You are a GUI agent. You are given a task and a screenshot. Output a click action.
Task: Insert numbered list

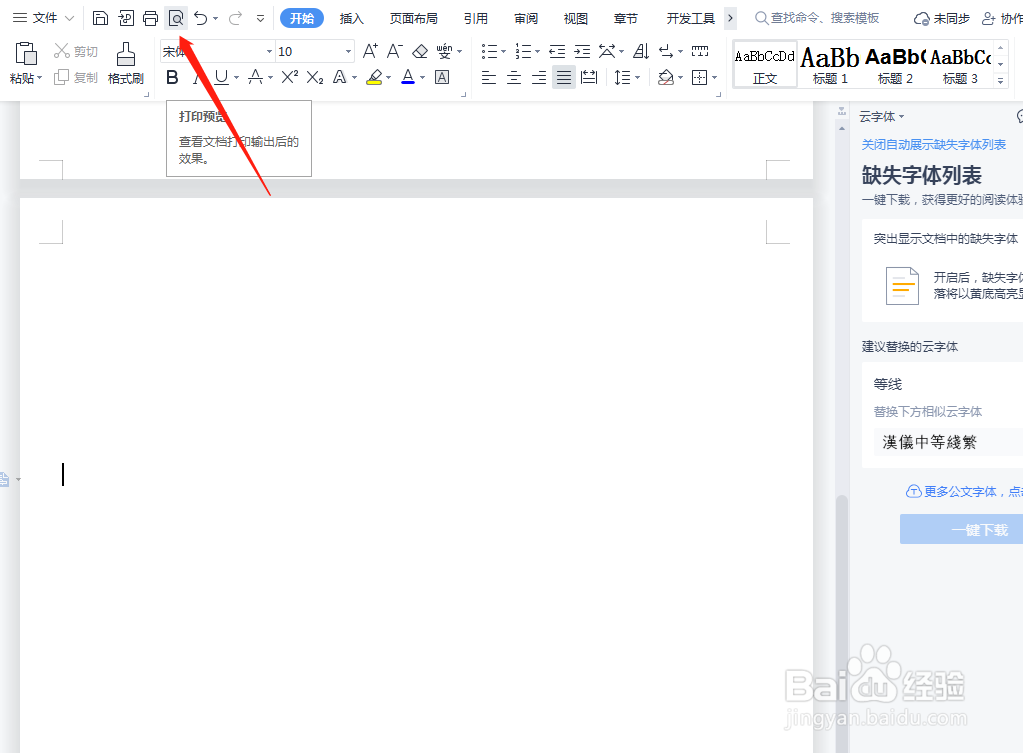click(523, 51)
